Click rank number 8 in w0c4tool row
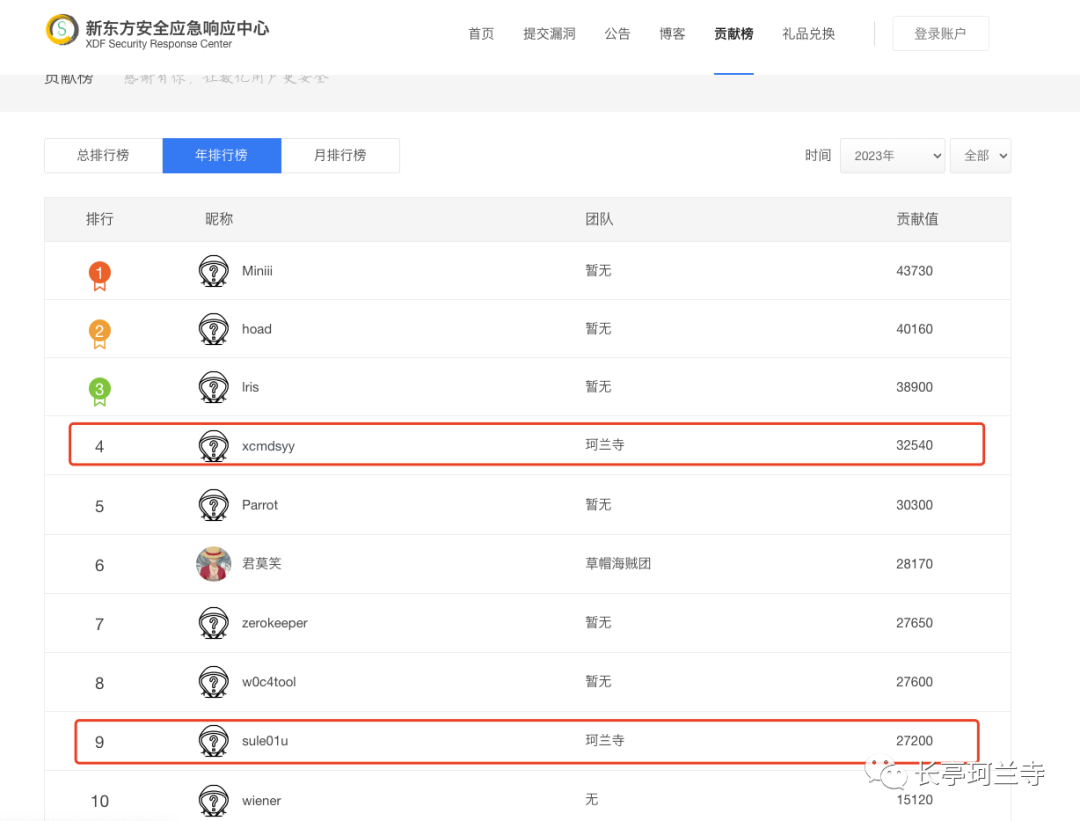This screenshot has height=821, width=1080. (99, 683)
